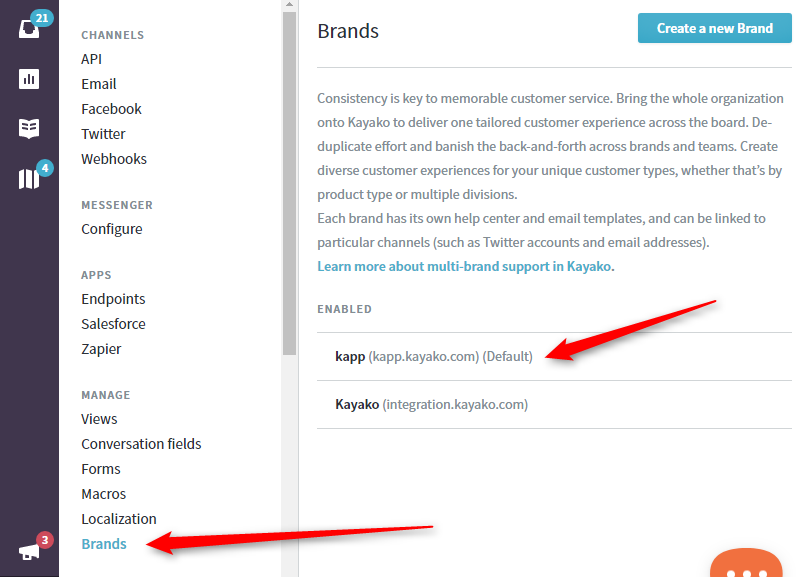Viewport: 796px width, 577px height.
Task: Open the insights bar chart icon
Action: tap(29, 79)
